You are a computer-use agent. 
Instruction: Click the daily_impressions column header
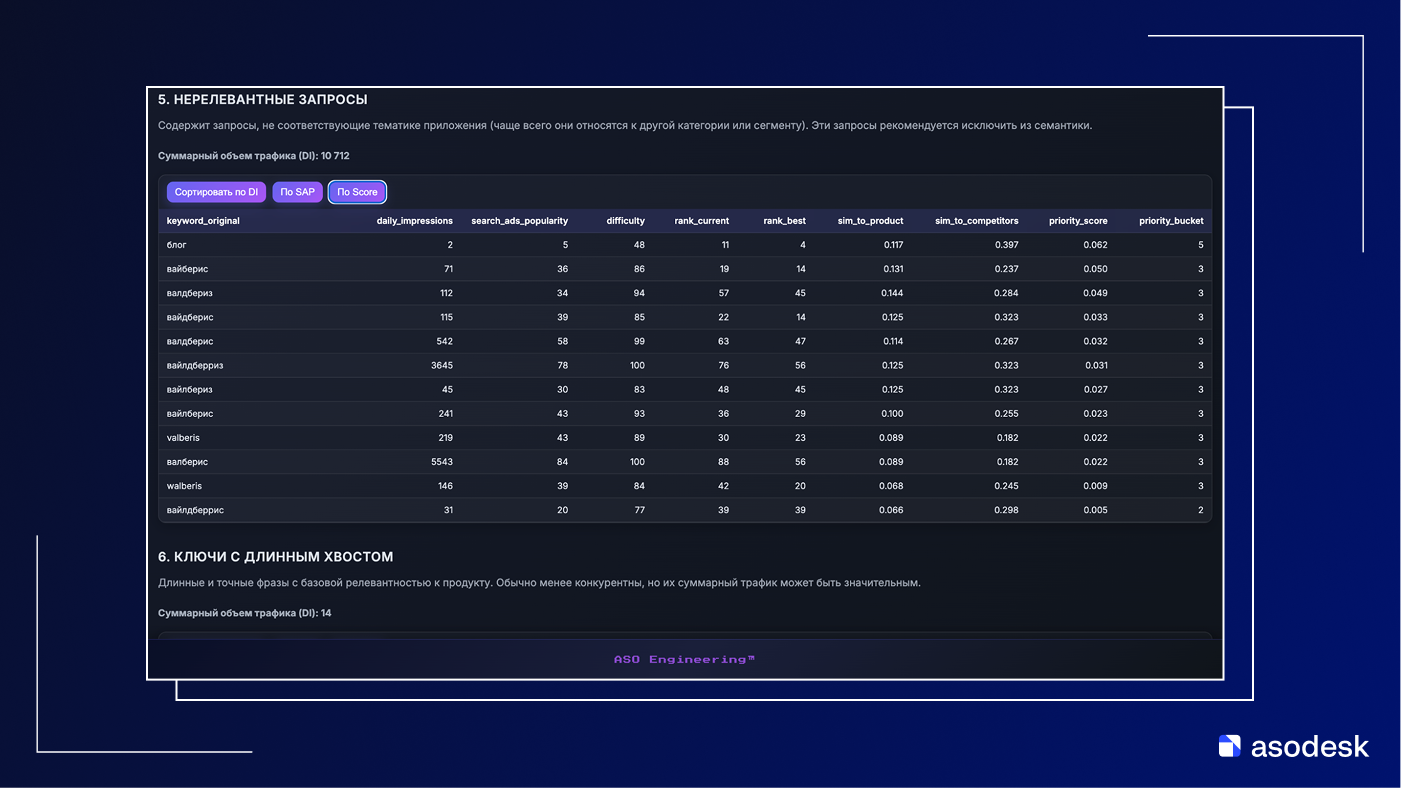tap(414, 221)
